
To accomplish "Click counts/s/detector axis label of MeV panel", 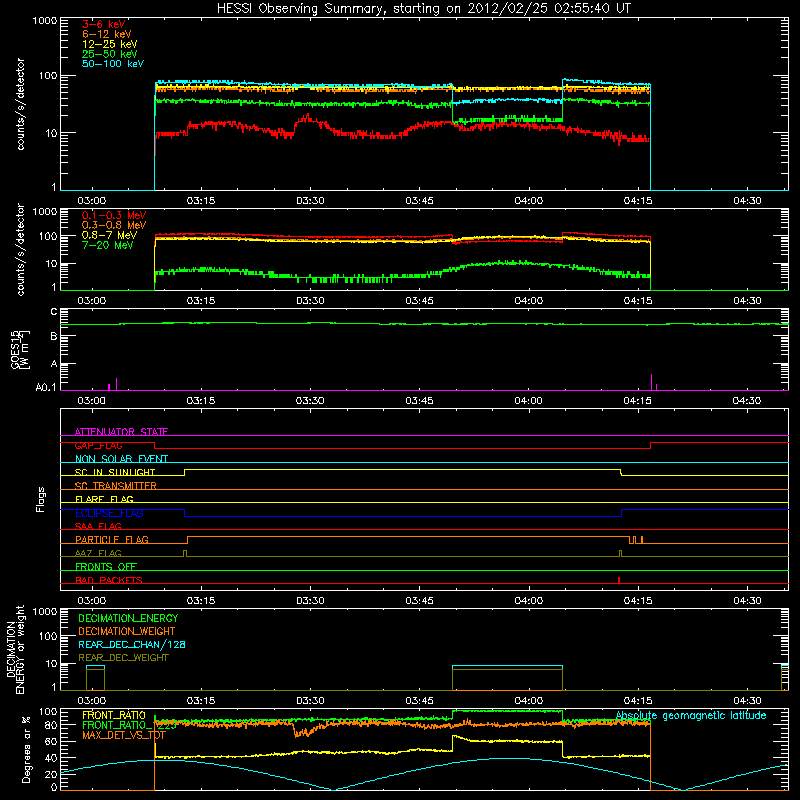I will tap(20, 249).
